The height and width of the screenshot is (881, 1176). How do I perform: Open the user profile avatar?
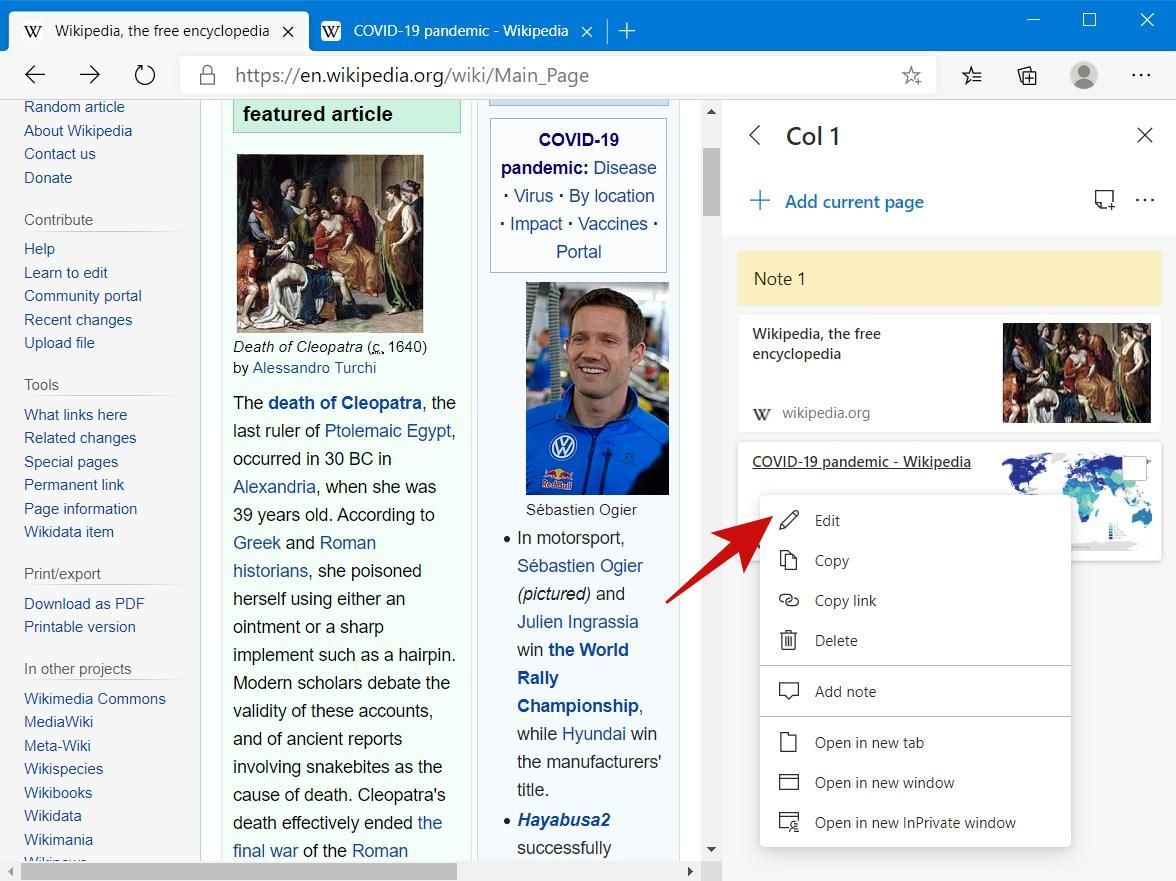coord(1084,75)
